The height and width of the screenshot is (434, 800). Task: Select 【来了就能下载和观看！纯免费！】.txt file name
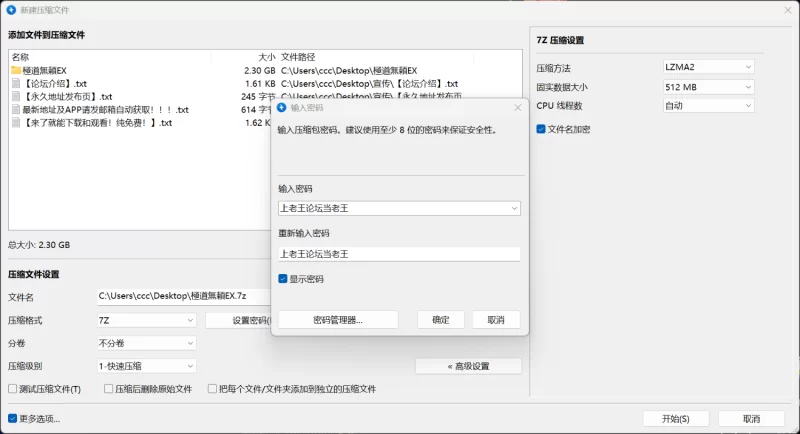coord(97,123)
